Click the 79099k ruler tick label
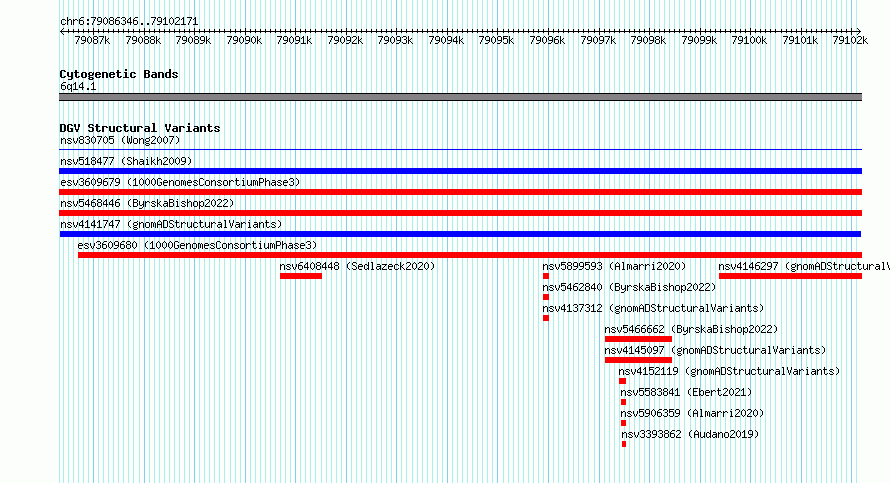This screenshot has width=890, height=483. tap(699, 40)
